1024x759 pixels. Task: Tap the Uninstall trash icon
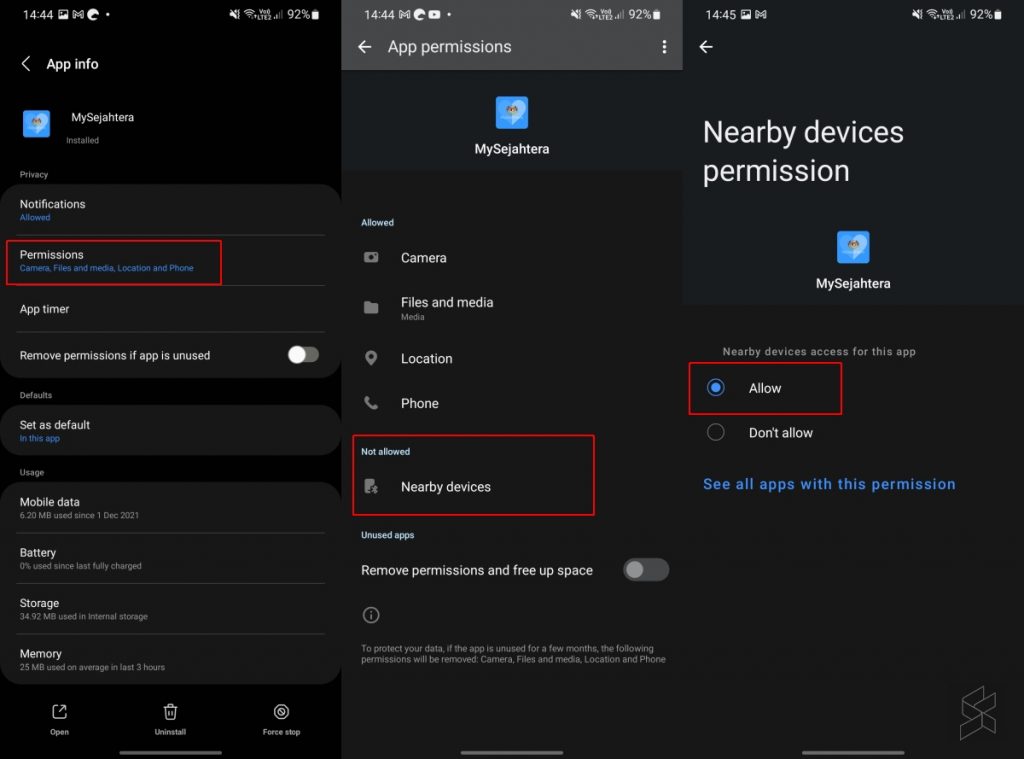(170, 711)
